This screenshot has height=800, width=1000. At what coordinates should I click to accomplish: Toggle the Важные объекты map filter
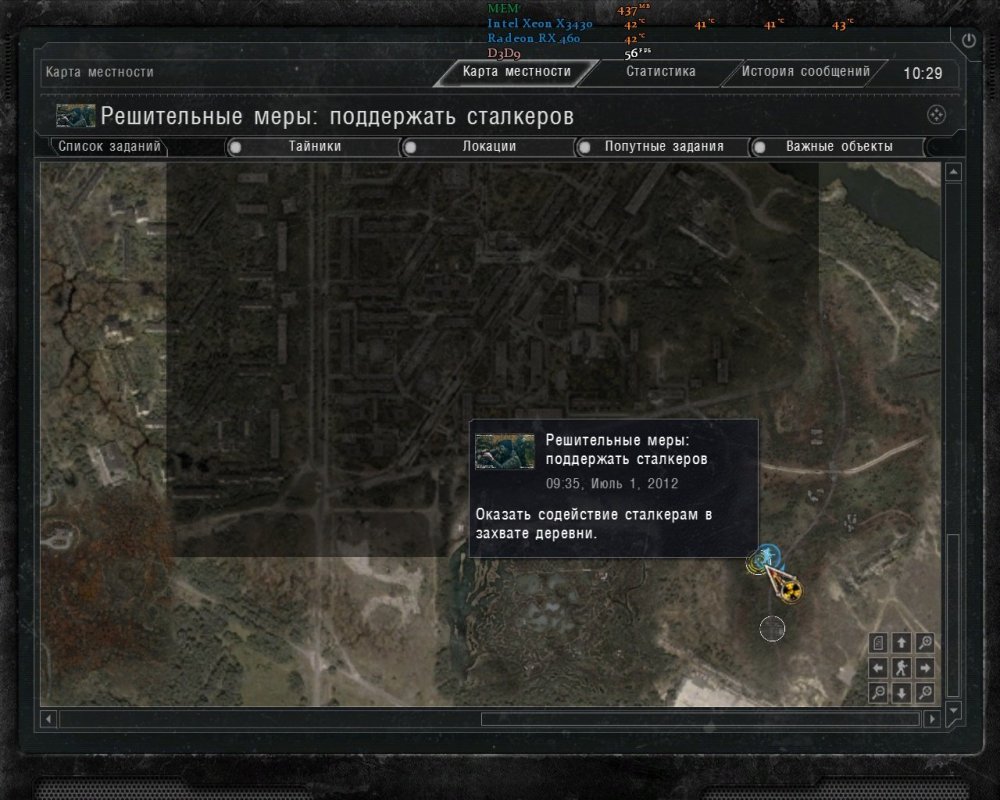click(x=838, y=147)
